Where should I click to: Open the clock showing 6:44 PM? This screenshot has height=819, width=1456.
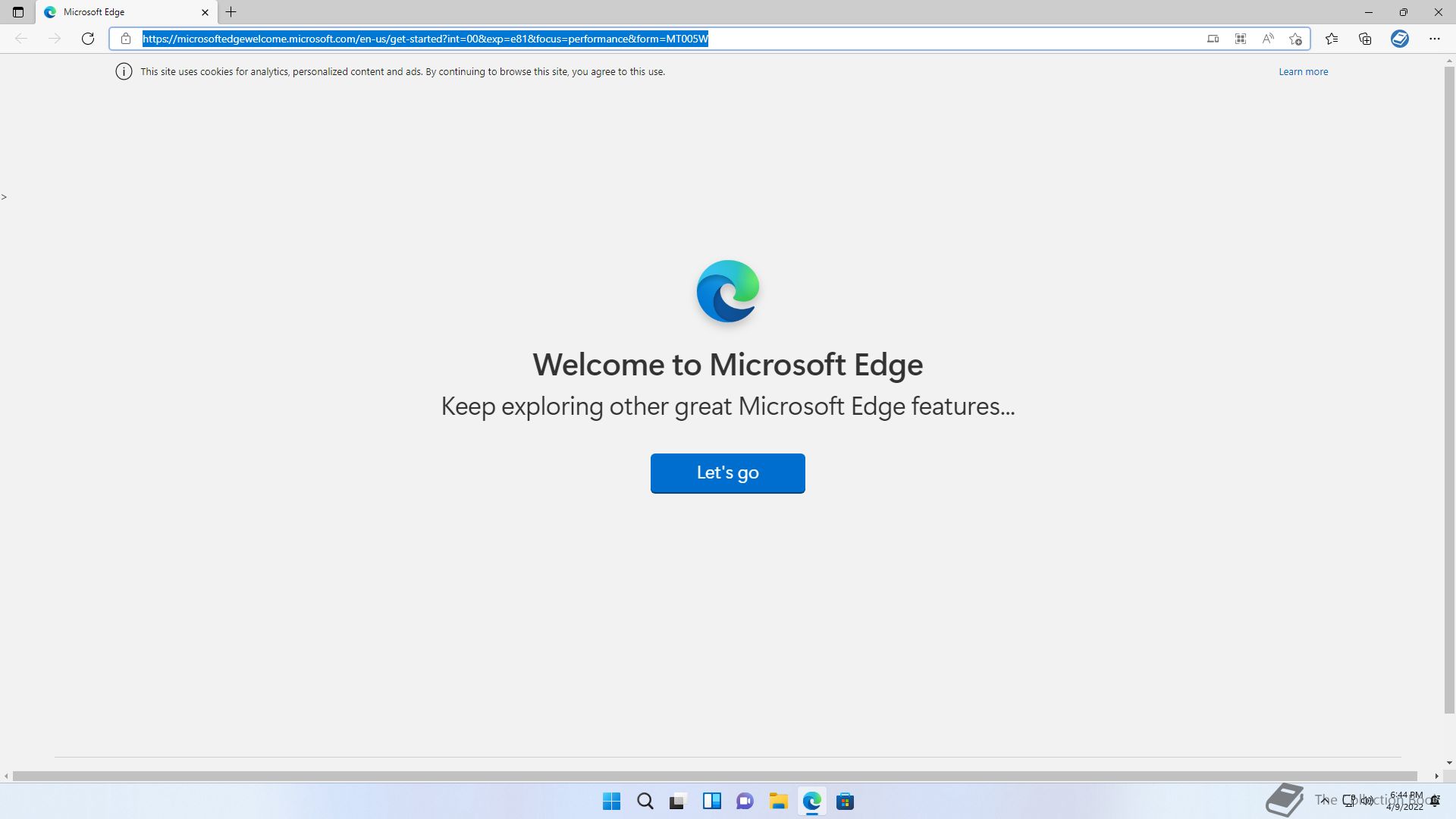(1405, 801)
